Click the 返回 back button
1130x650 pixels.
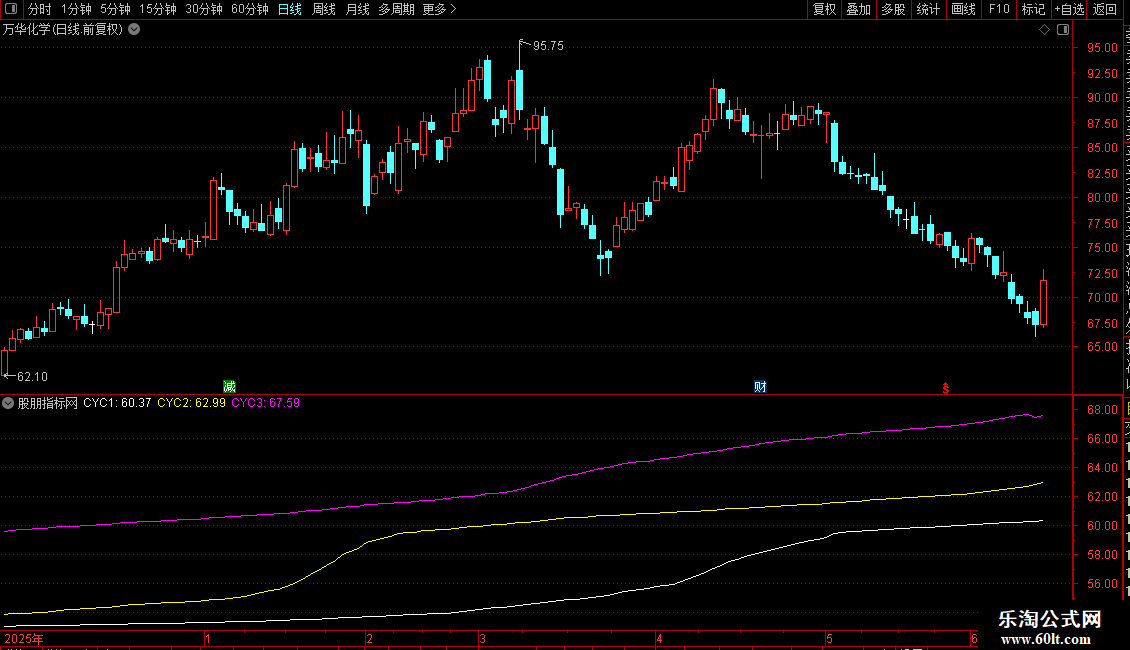pyautogui.click(x=1105, y=9)
